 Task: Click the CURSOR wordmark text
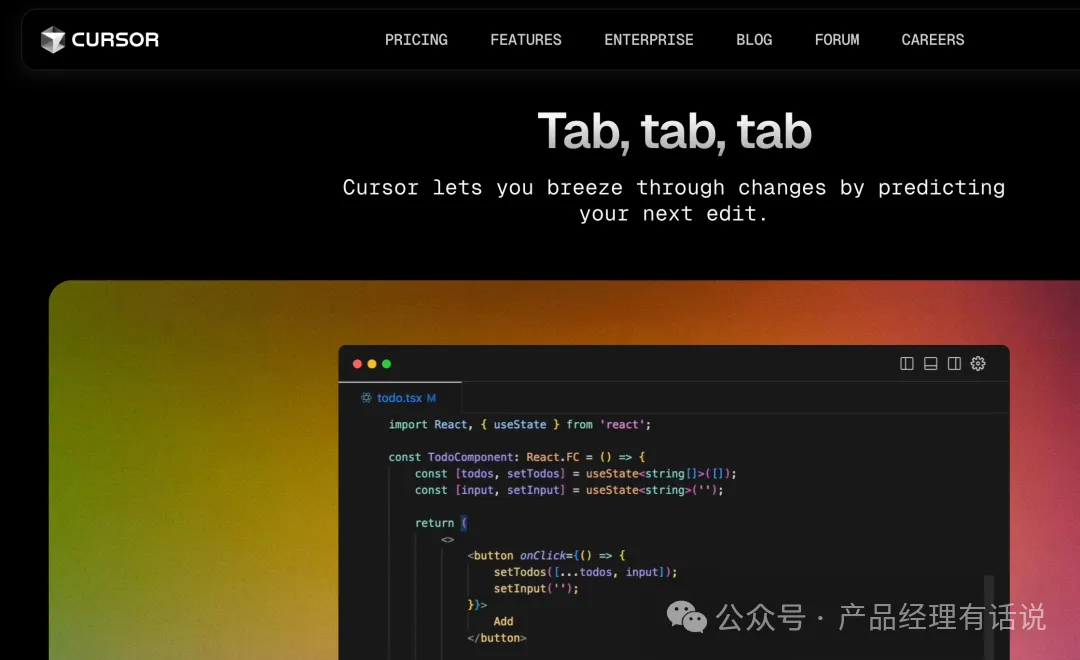[115, 39]
